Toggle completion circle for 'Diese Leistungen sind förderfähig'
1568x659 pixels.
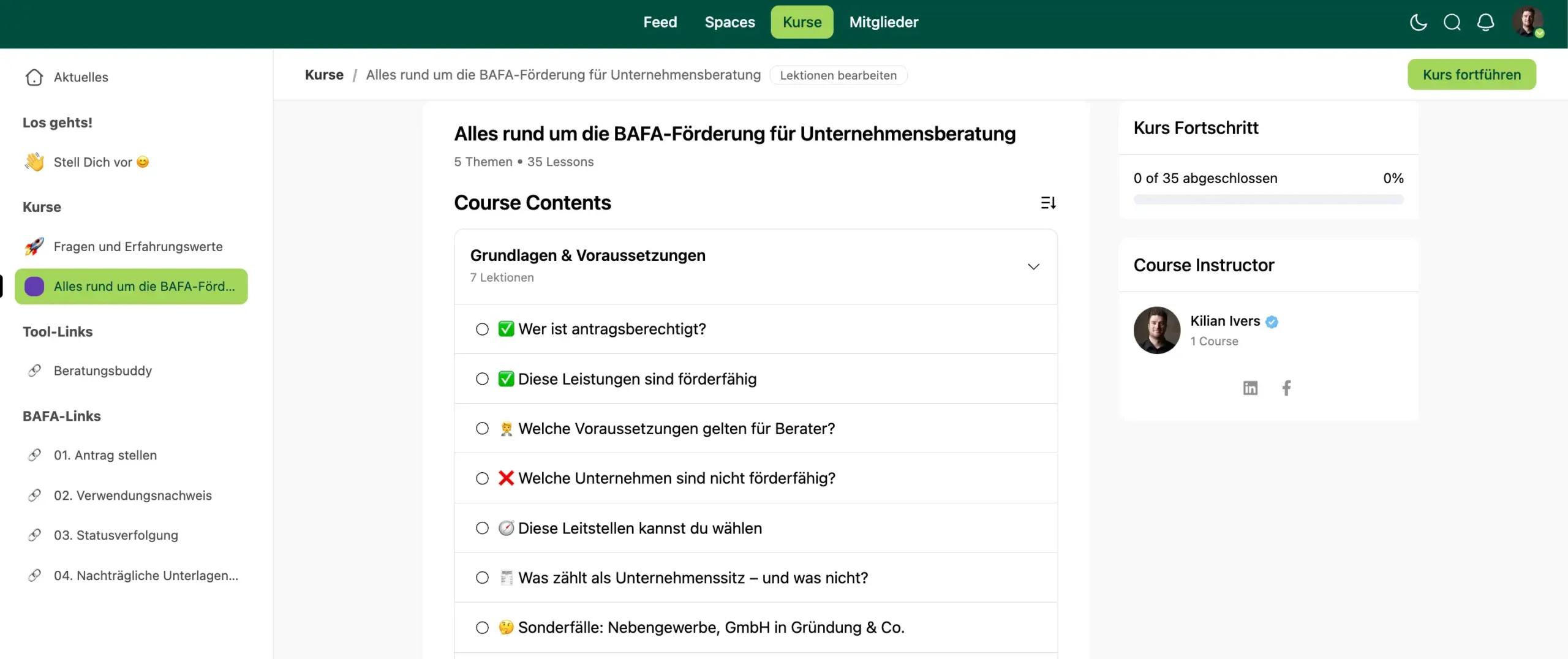[482, 379]
